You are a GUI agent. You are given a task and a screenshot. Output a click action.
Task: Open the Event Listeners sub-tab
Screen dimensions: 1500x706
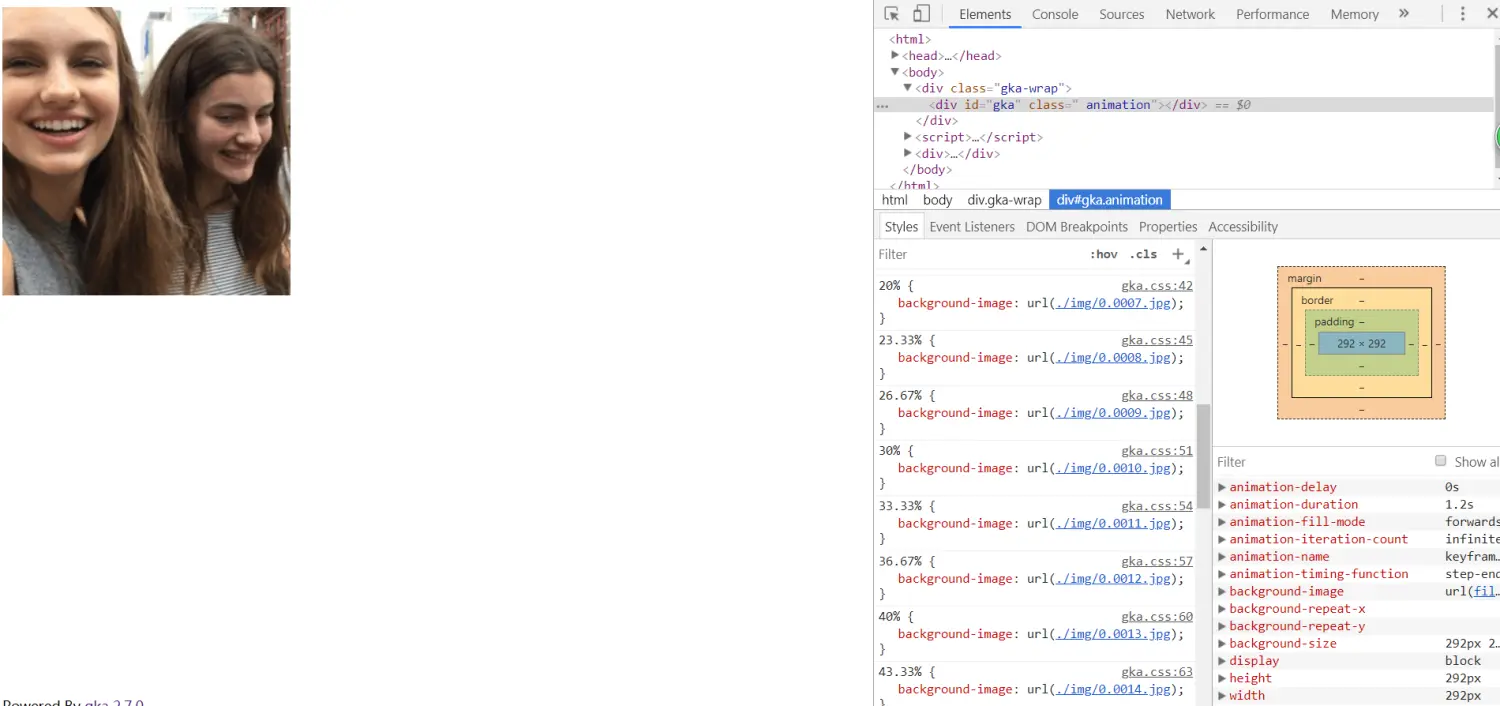coord(972,227)
